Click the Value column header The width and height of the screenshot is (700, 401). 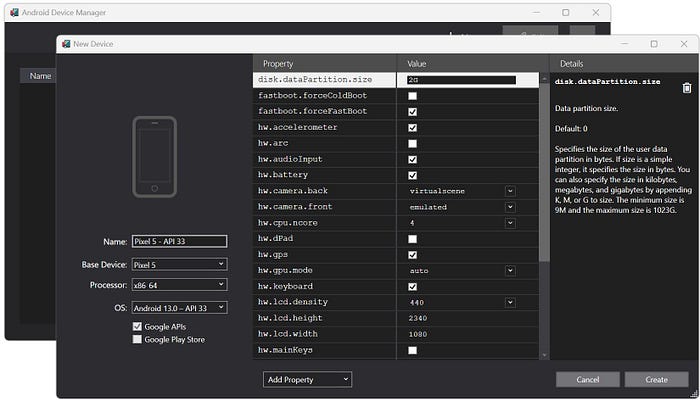472,64
